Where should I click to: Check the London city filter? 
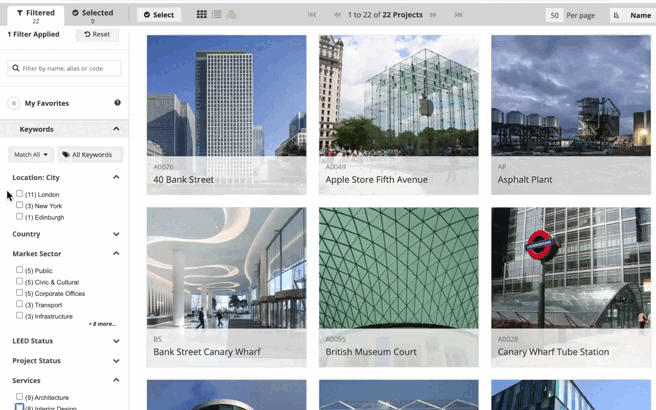click(x=19, y=194)
